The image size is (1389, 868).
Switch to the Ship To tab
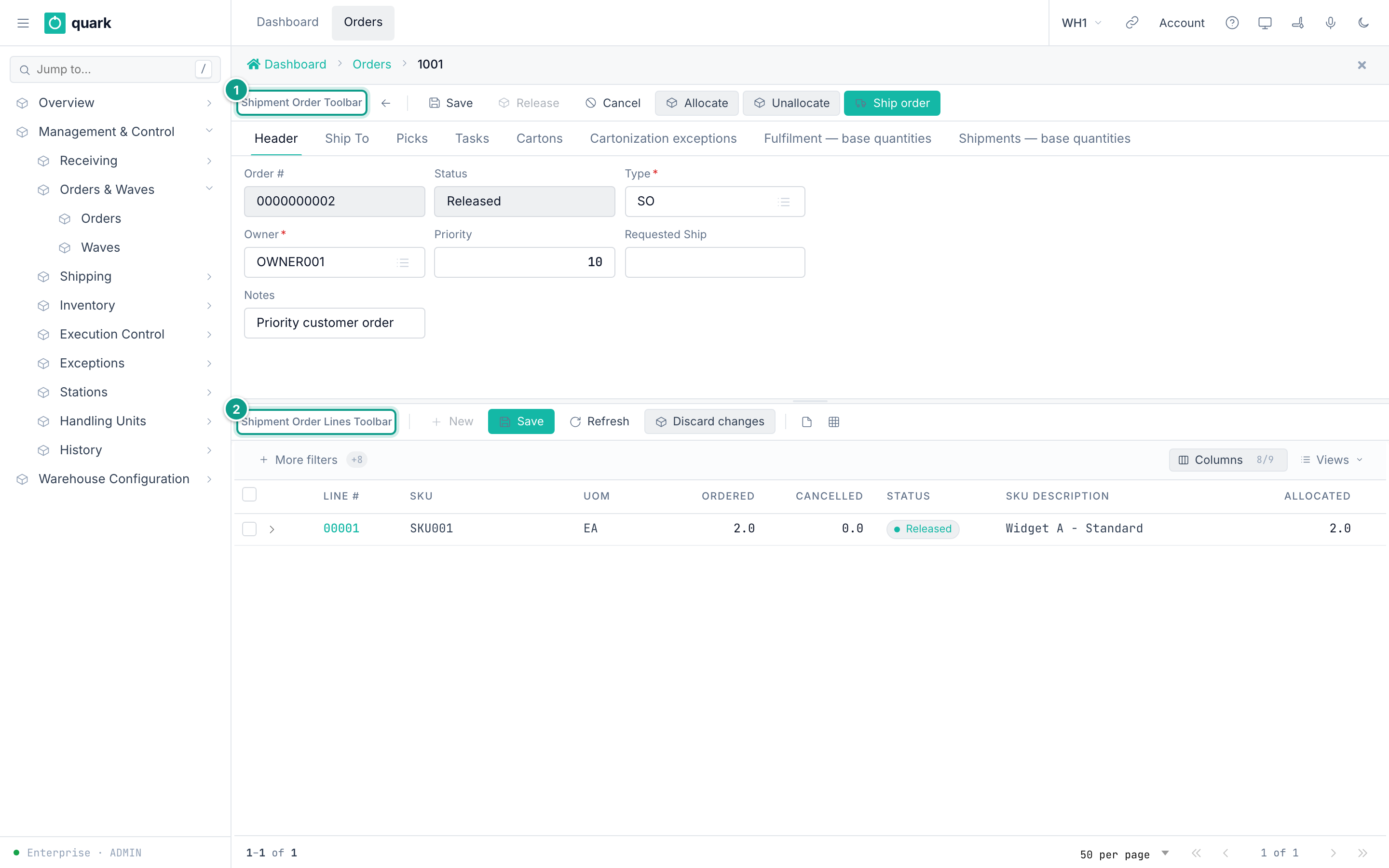click(347, 138)
